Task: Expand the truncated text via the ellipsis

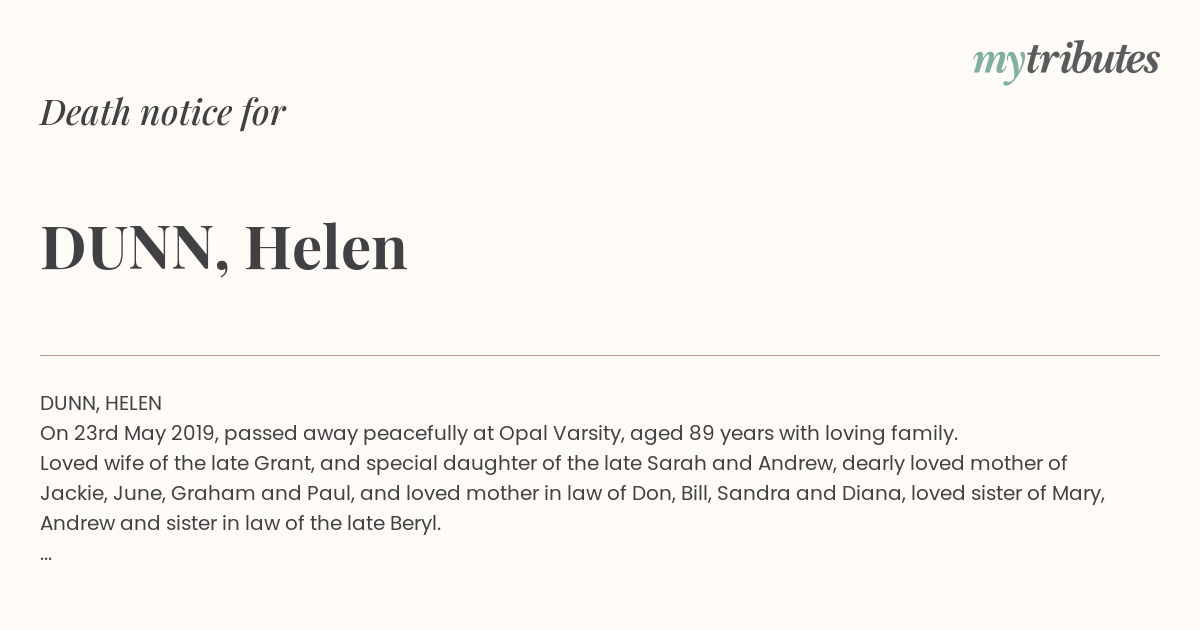Action: pos(46,556)
